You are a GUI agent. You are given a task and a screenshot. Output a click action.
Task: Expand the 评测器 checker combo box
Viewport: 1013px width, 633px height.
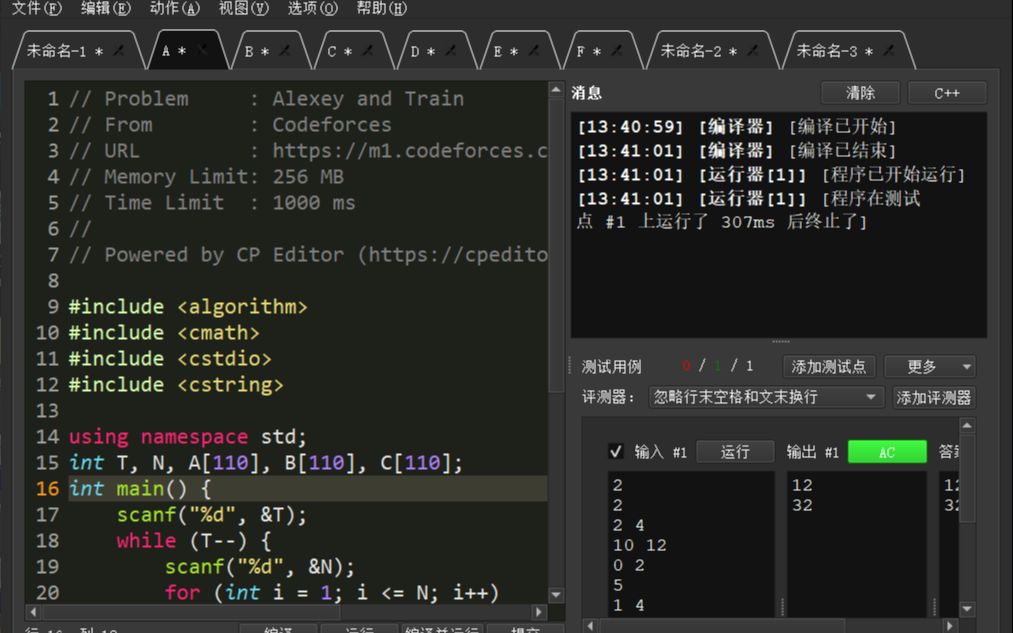[x=766, y=397]
